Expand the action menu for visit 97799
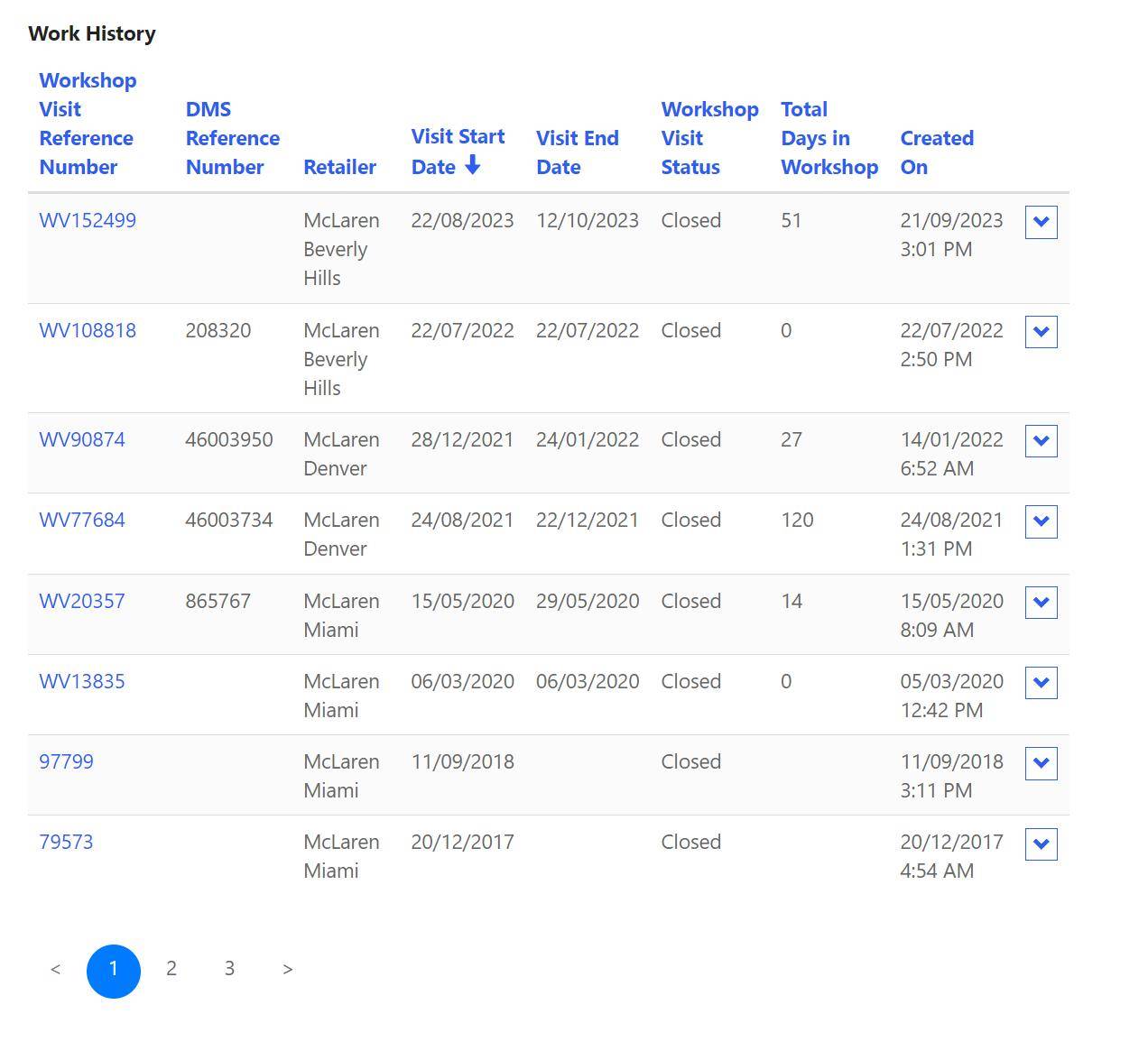 pyautogui.click(x=1041, y=763)
